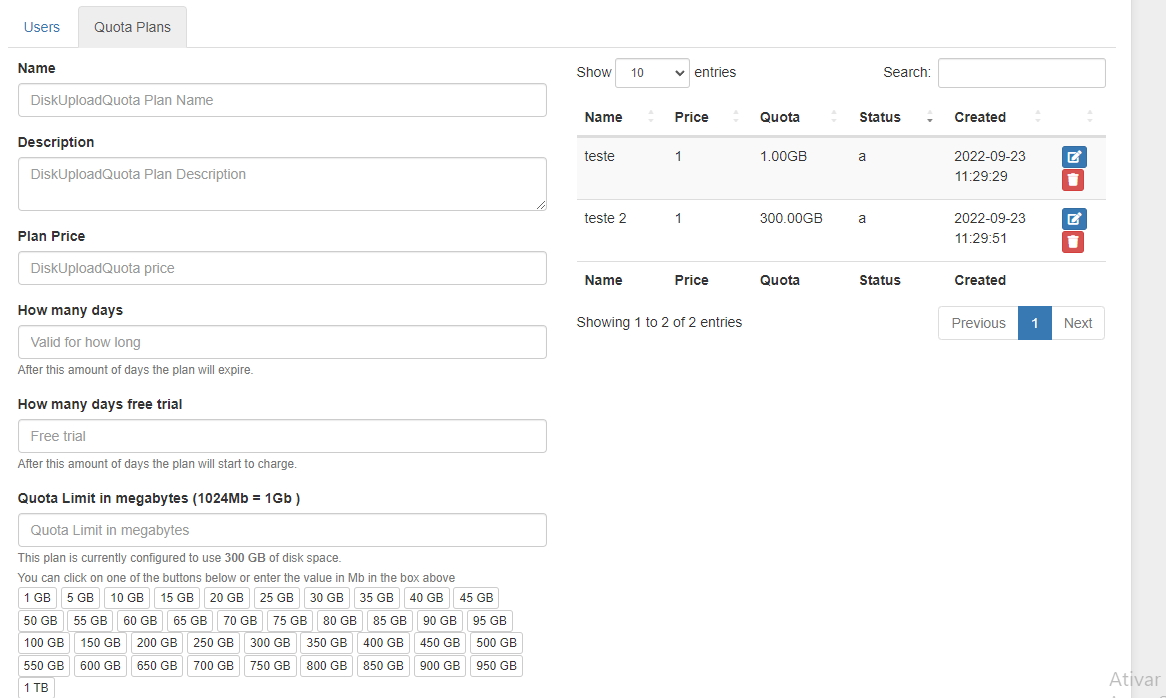Image resolution: width=1166 pixels, height=698 pixels.
Task: Choose the 300 GB quota preset
Action: click(x=269, y=642)
